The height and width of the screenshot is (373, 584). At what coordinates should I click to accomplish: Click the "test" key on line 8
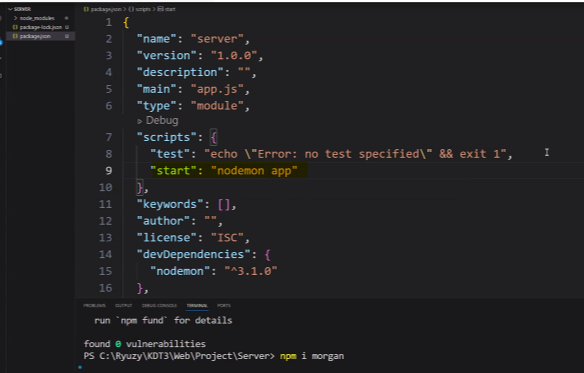tap(170, 154)
